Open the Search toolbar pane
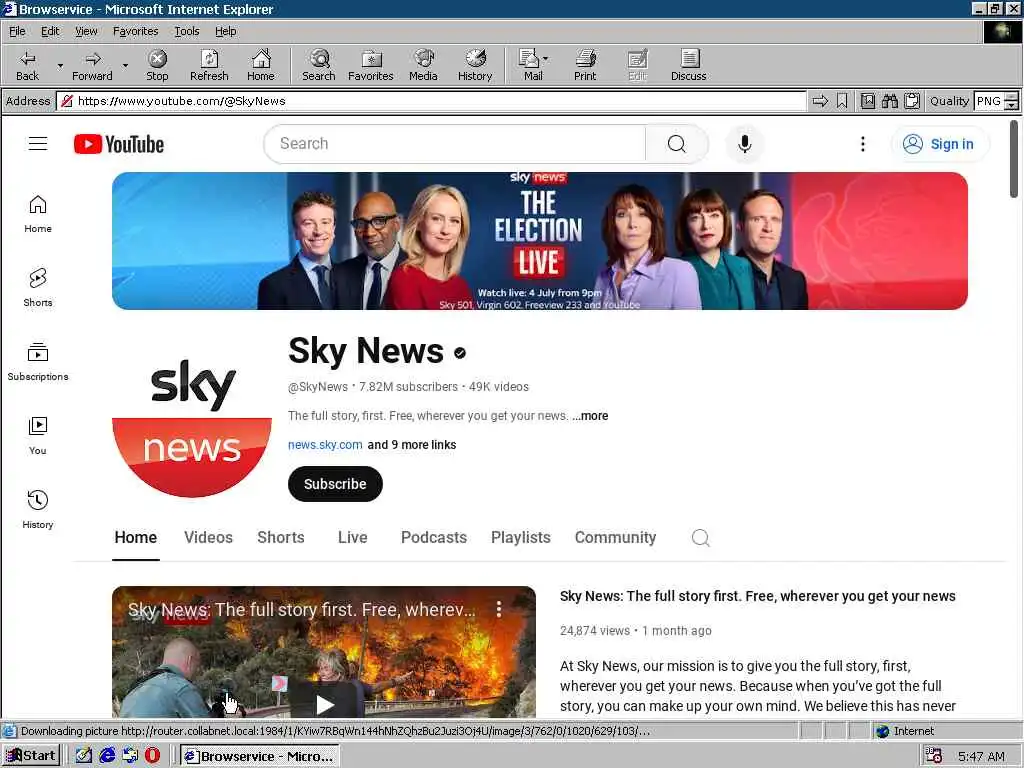 tap(319, 65)
